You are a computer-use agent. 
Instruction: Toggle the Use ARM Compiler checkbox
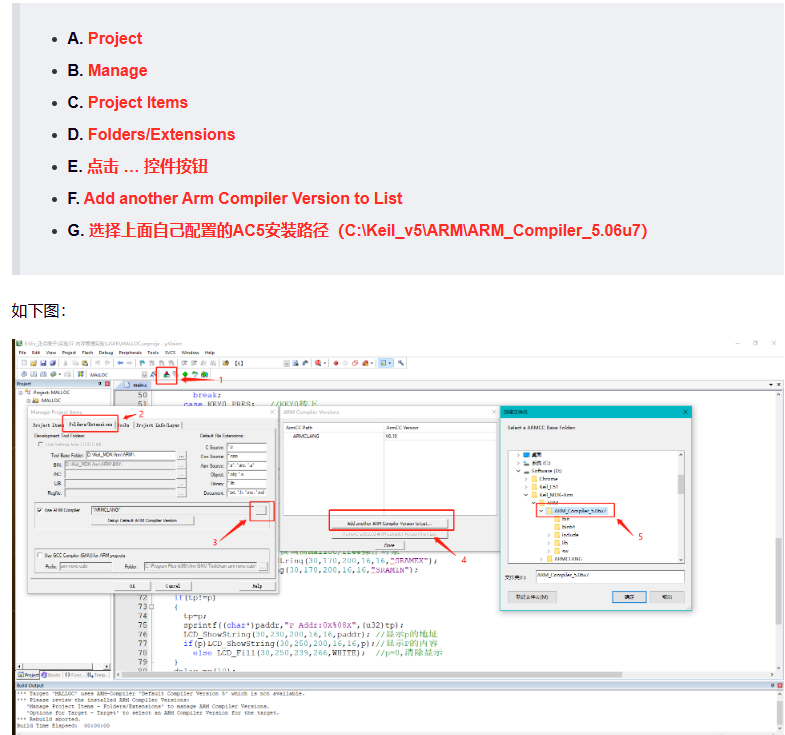[x=40, y=510]
